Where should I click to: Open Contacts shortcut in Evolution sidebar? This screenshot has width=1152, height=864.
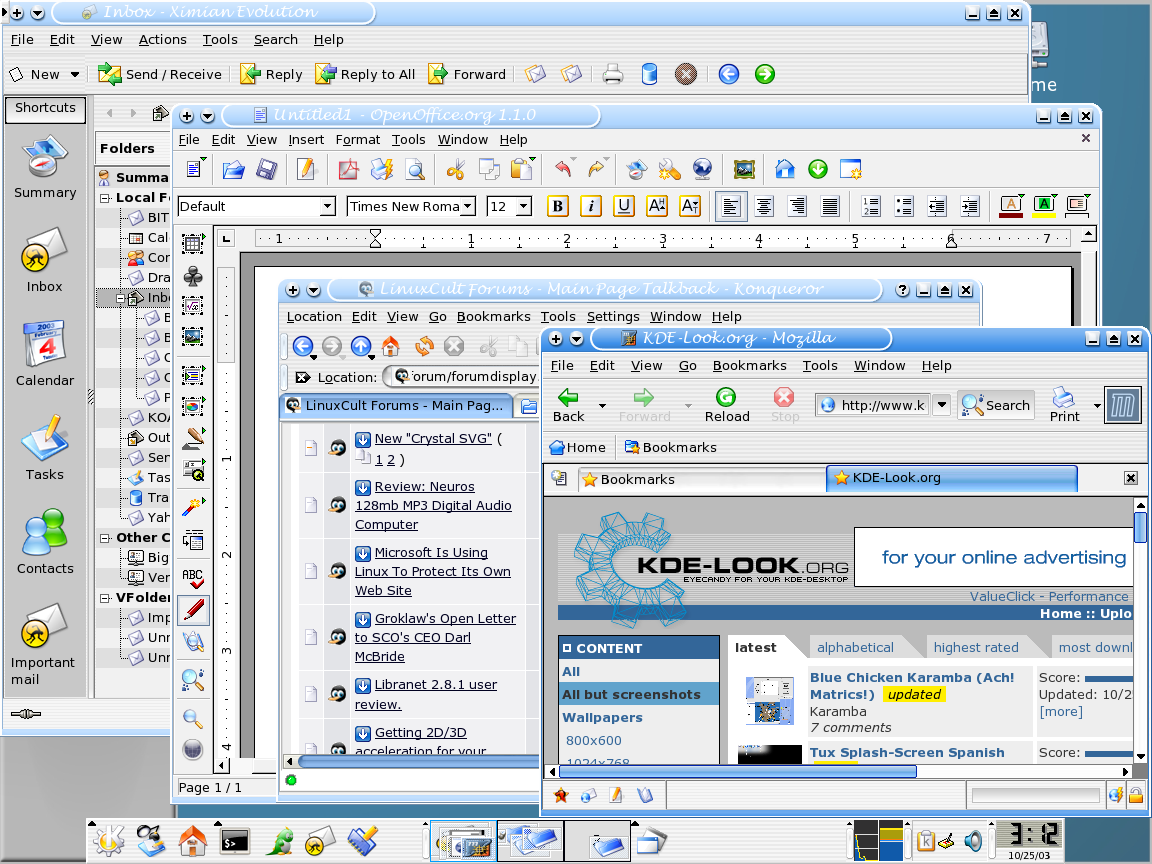(45, 542)
